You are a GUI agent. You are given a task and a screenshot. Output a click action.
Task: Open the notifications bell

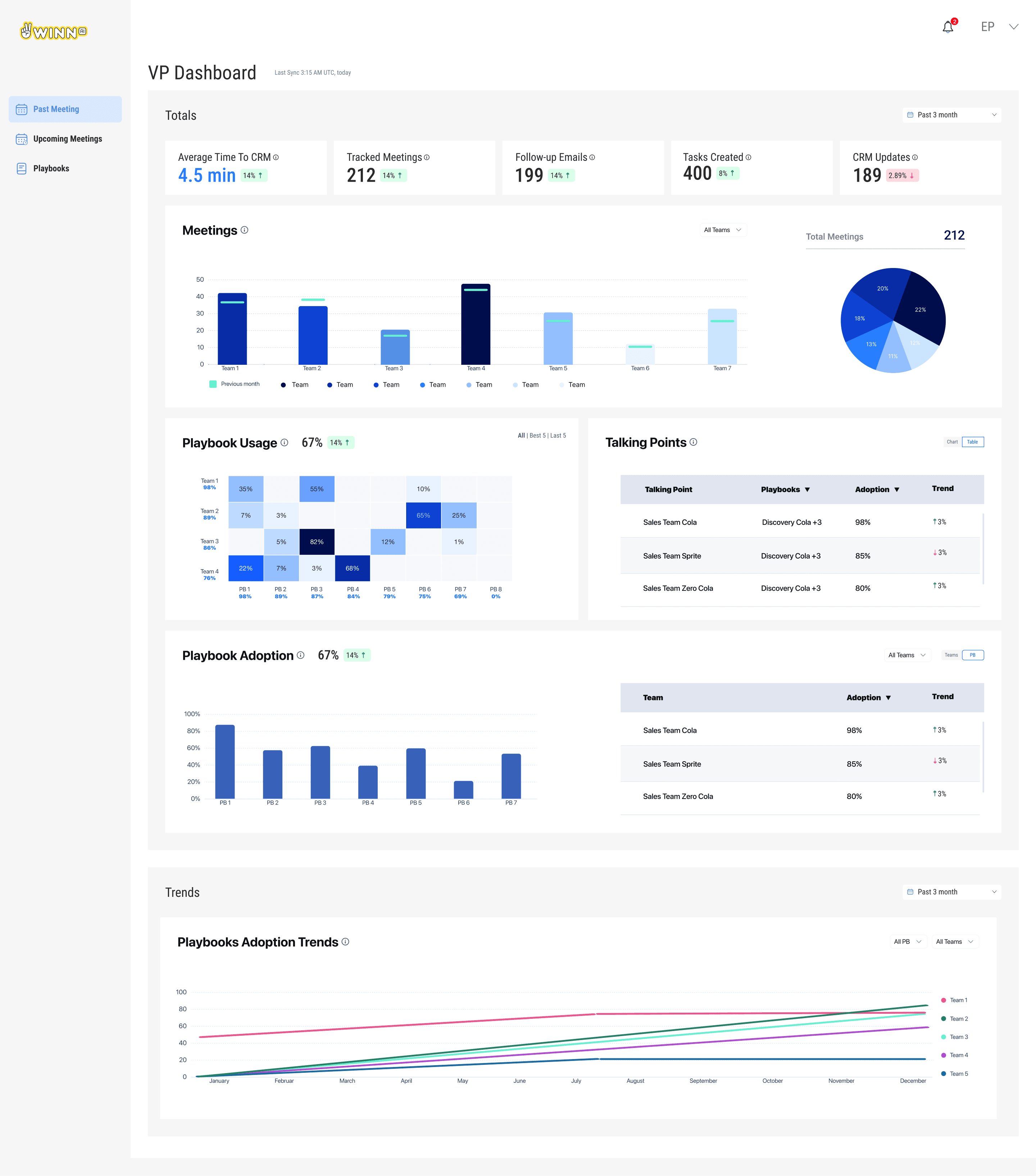tap(948, 27)
